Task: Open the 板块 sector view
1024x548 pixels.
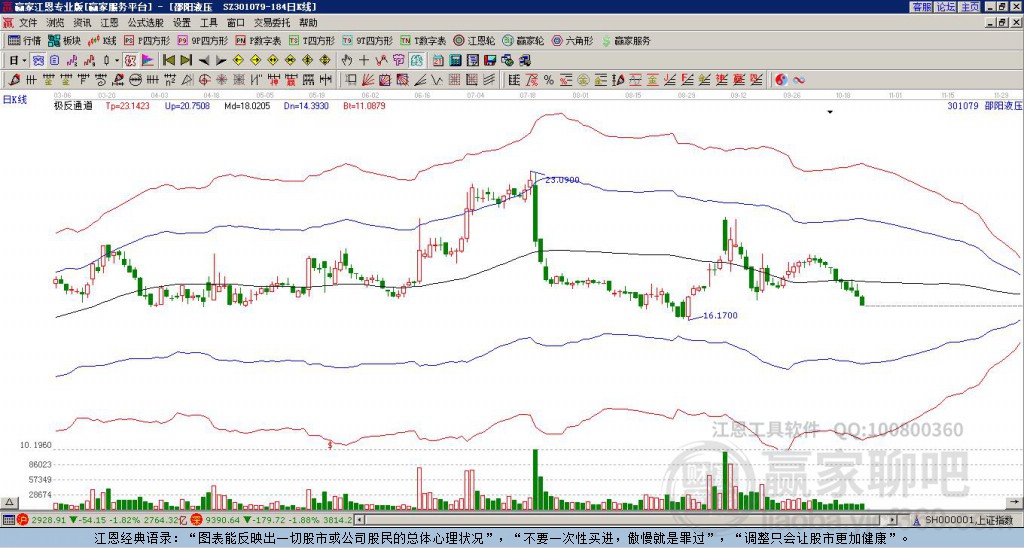Action: [65, 40]
